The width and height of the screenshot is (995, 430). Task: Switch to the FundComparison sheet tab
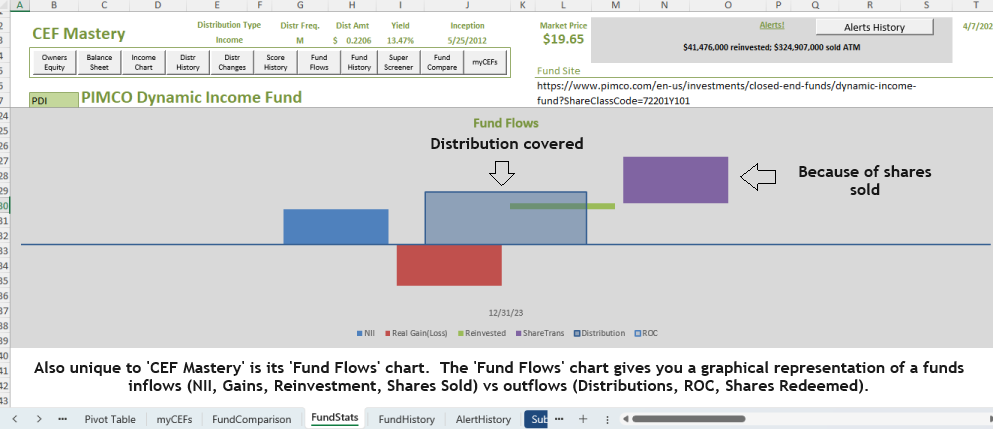tap(251, 419)
